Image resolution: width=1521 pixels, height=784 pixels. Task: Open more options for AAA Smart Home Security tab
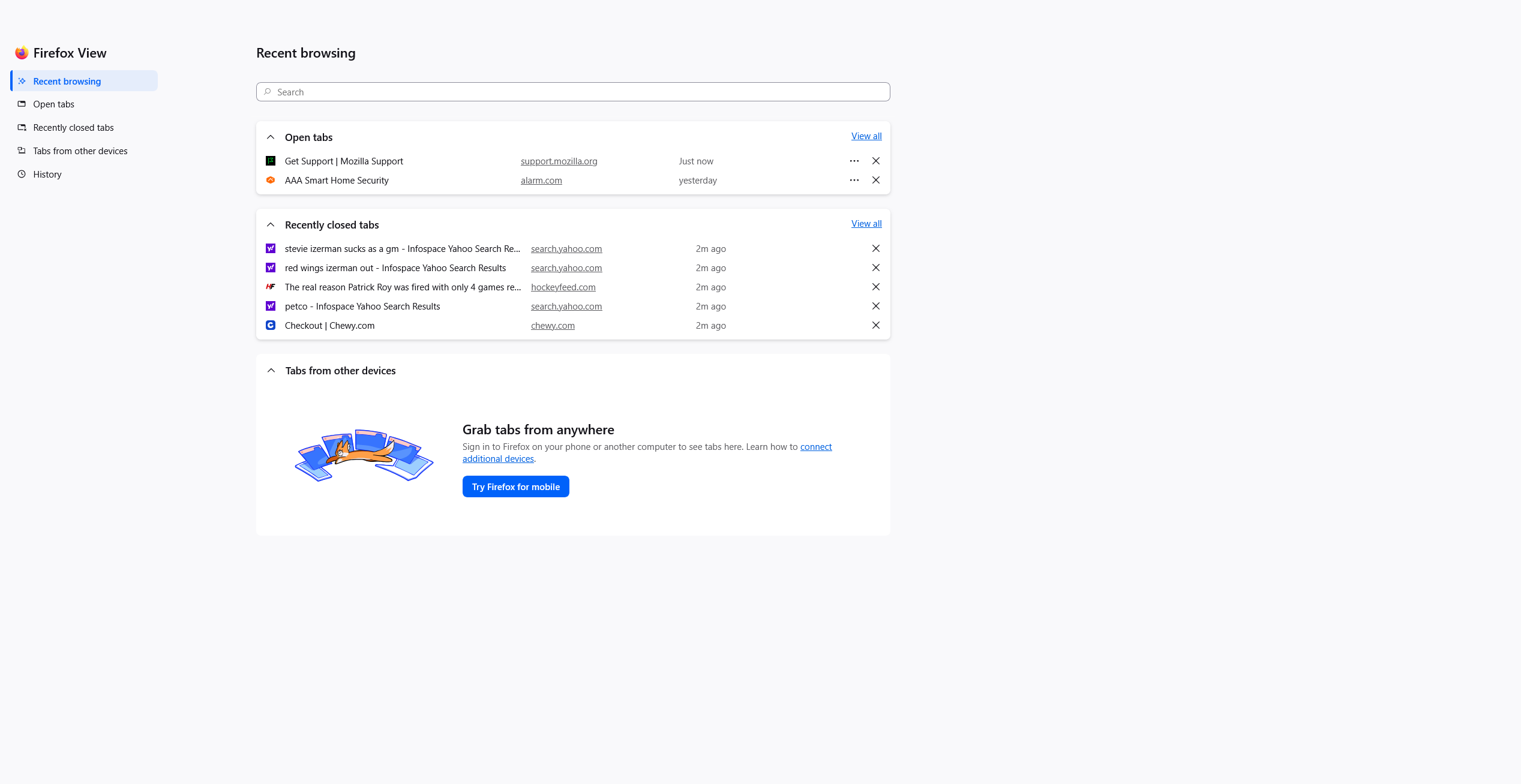click(x=854, y=180)
